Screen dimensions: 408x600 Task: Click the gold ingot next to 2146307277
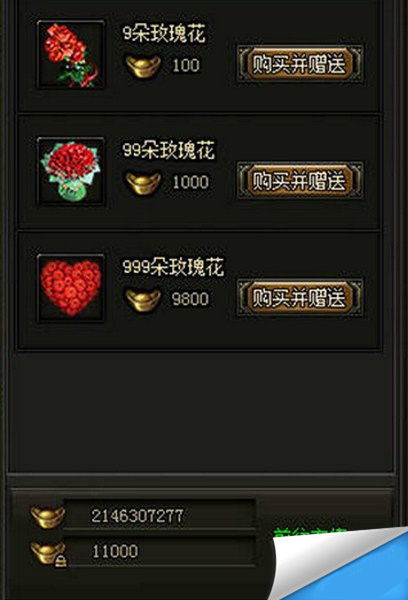pyautogui.click(x=47, y=517)
